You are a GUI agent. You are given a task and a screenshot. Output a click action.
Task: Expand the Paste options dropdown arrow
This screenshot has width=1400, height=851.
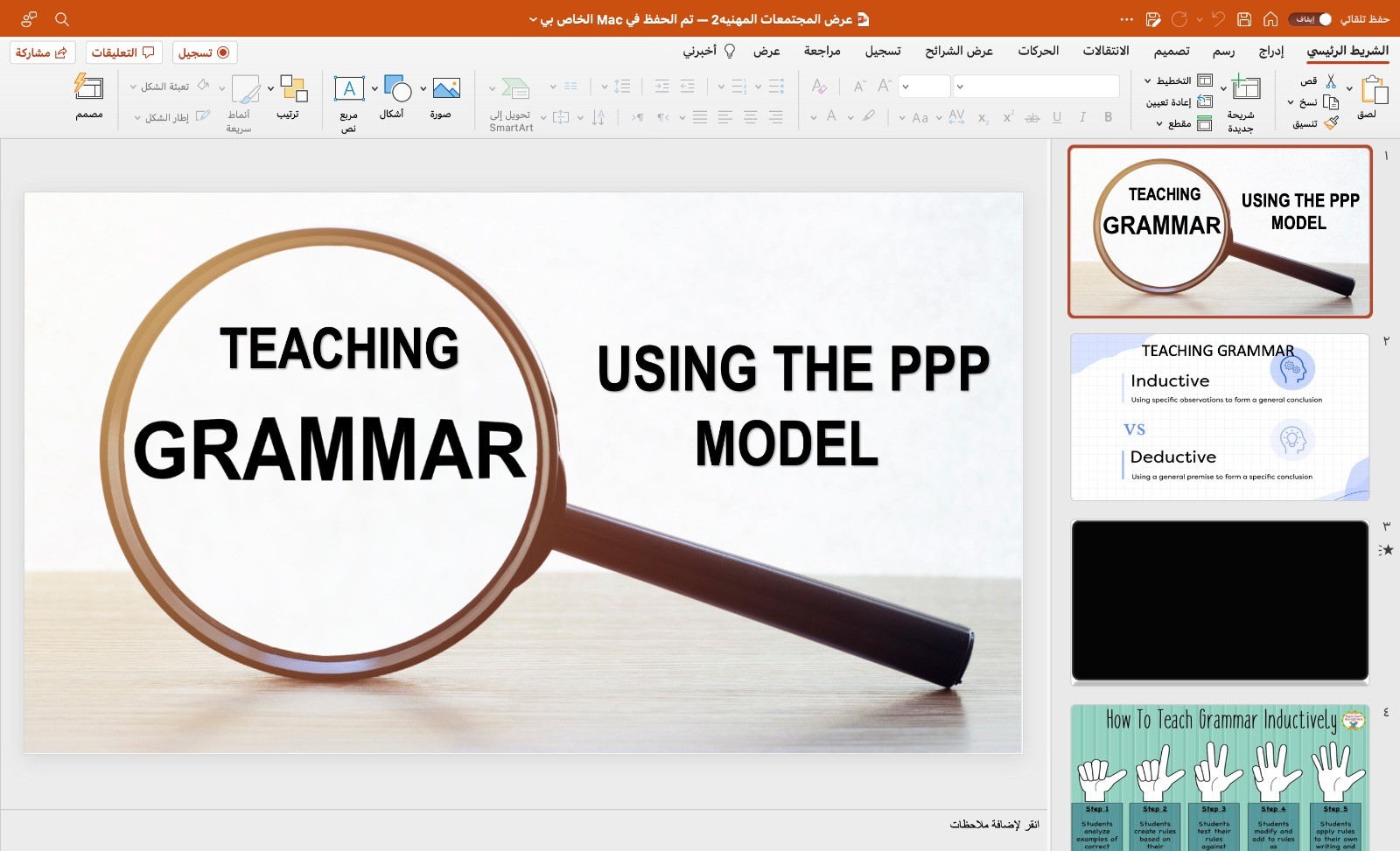click(x=1349, y=89)
